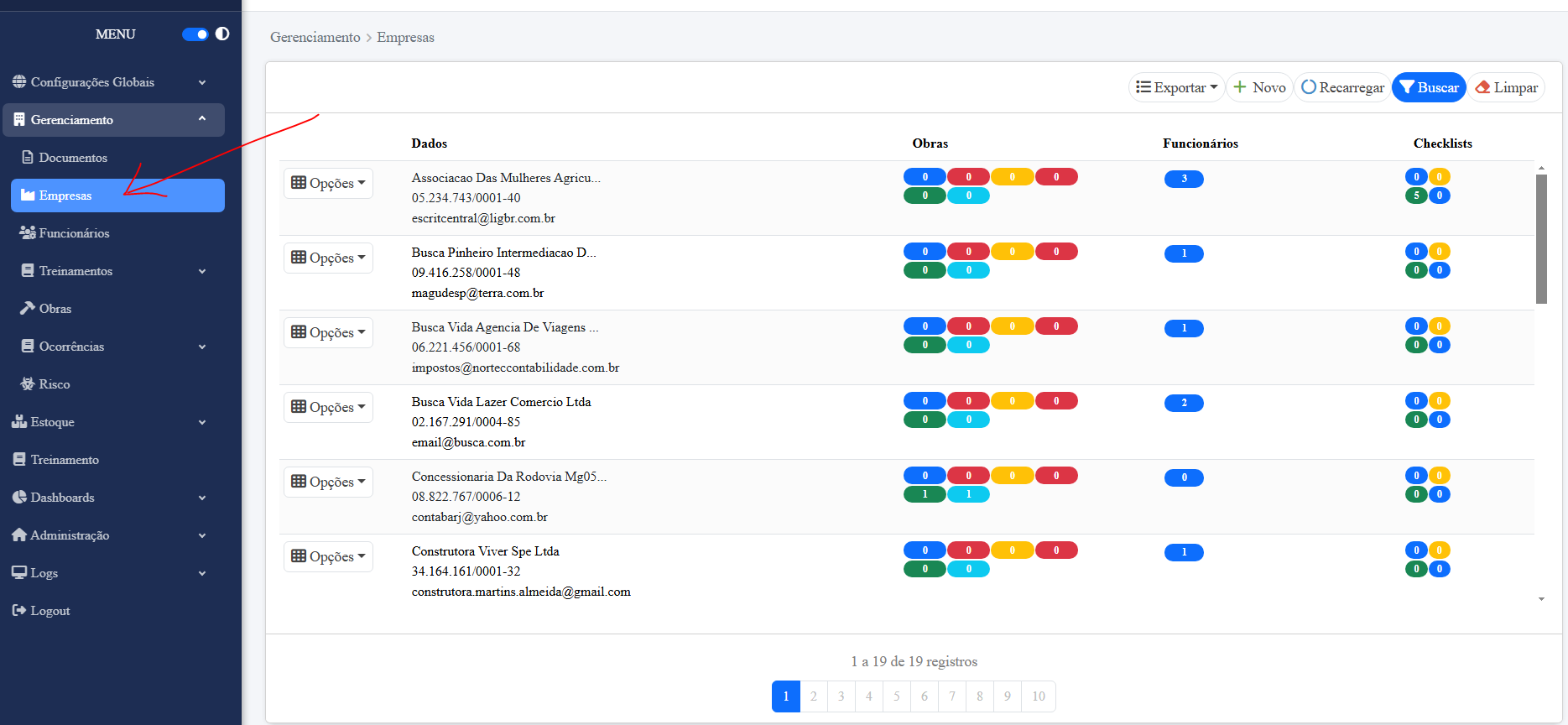Click the red Obras badge for Associacao
The height and width of the screenshot is (725, 1568).
[968, 177]
